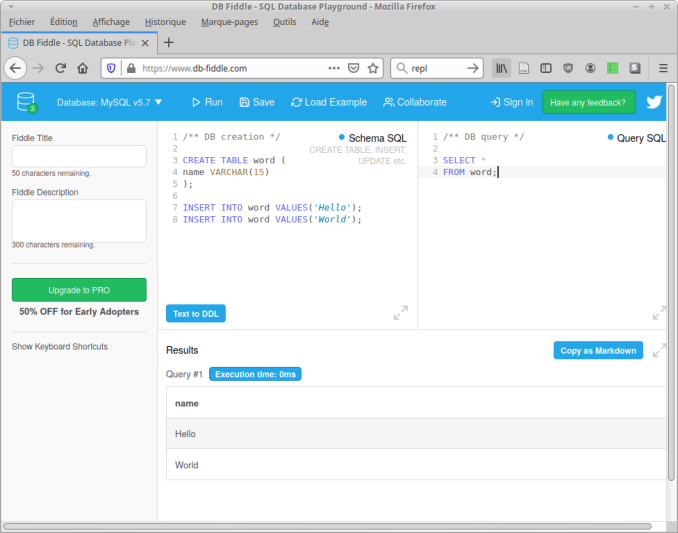Click the Upgrade to PRO button
Screen dimensions: 678x533
coord(79,290)
